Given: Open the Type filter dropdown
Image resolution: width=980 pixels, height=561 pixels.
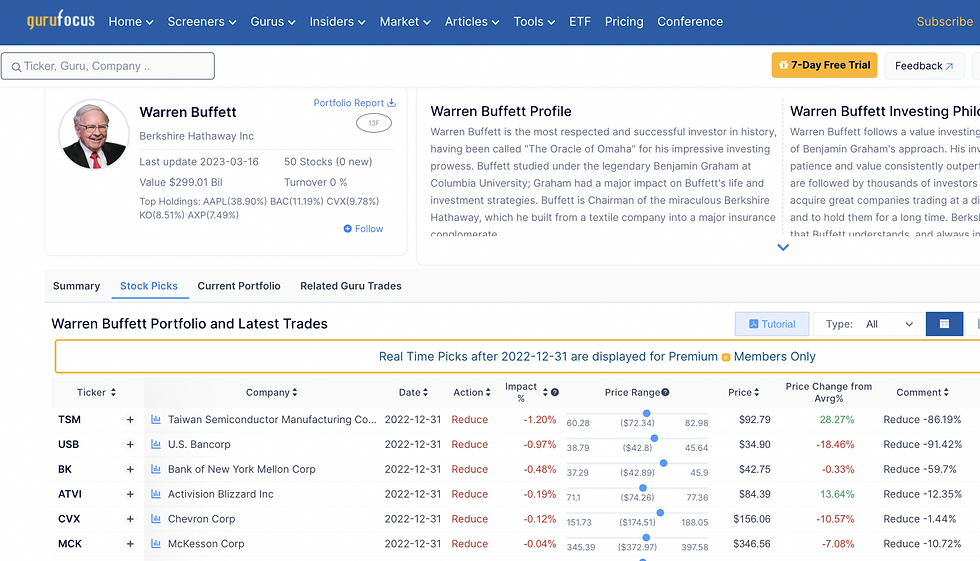Looking at the screenshot, I should [869, 324].
